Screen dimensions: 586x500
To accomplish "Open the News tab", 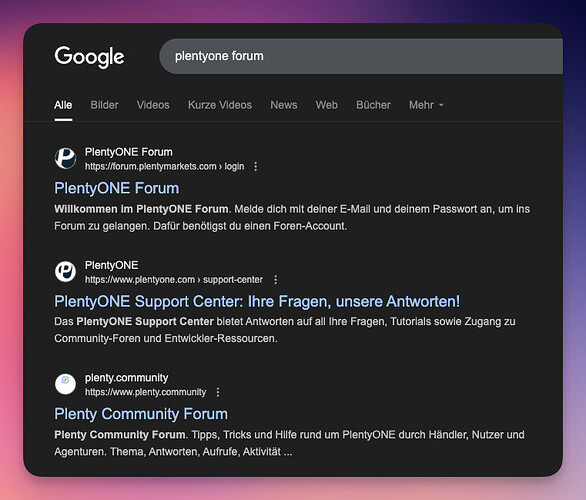I will coord(284,105).
